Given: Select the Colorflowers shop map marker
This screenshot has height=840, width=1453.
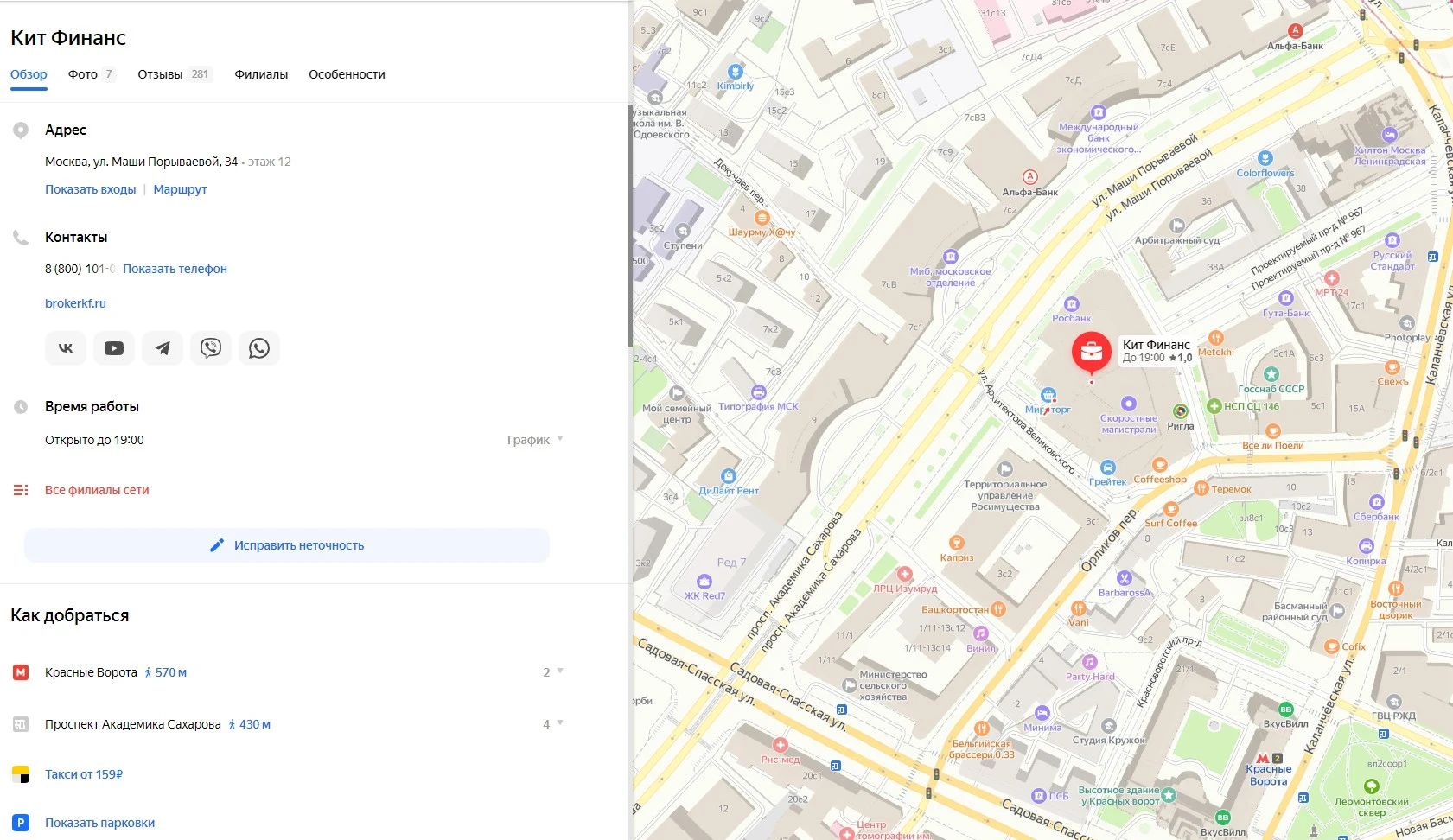Looking at the screenshot, I should (x=1265, y=158).
